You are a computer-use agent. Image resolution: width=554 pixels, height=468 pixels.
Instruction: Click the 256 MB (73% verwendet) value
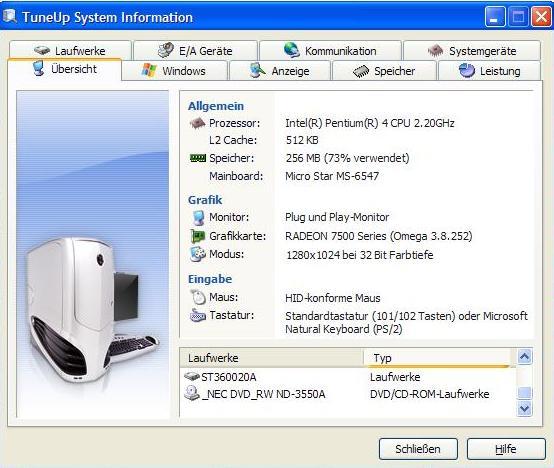coord(347,158)
